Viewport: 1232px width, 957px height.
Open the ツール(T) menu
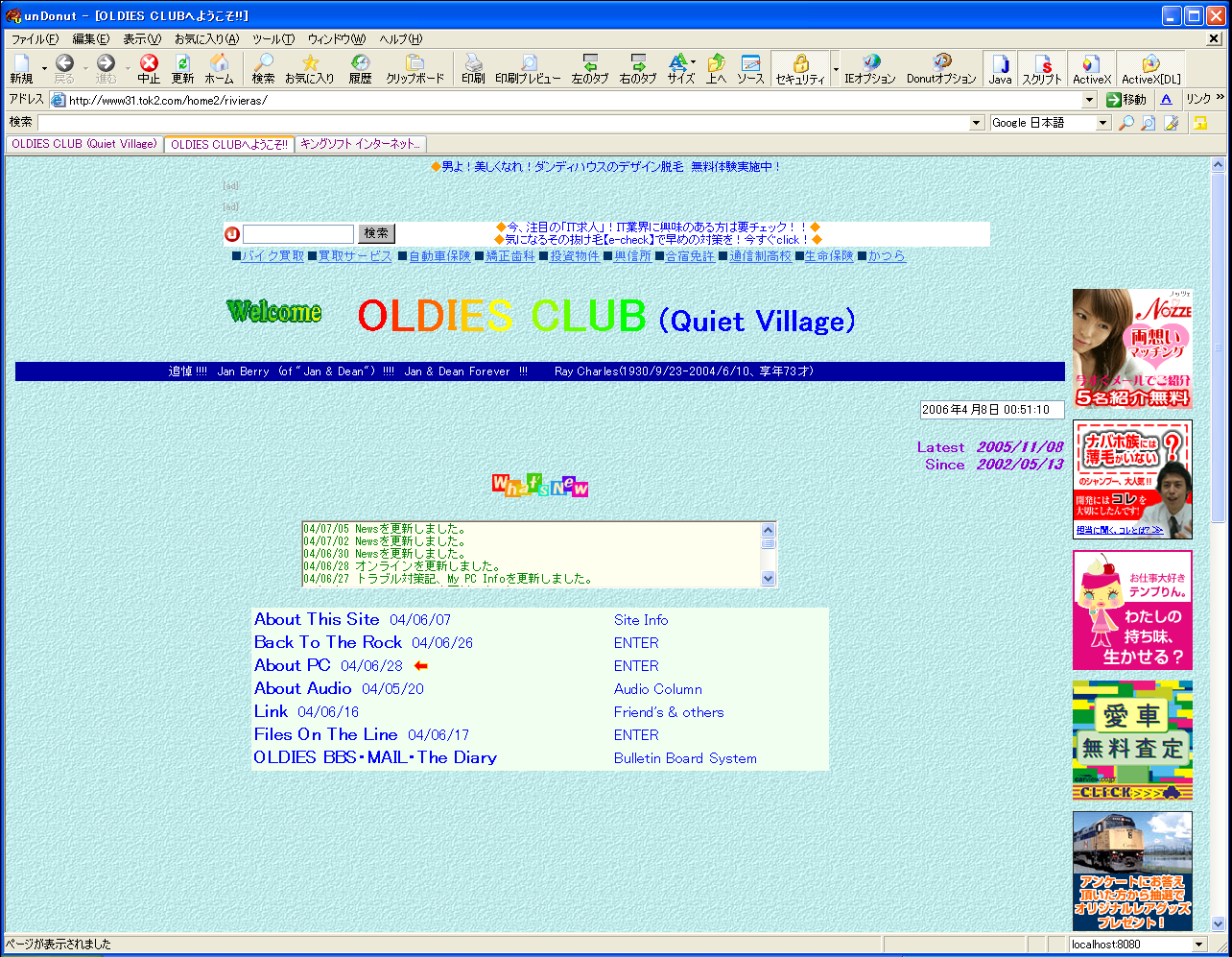[272, 39]
